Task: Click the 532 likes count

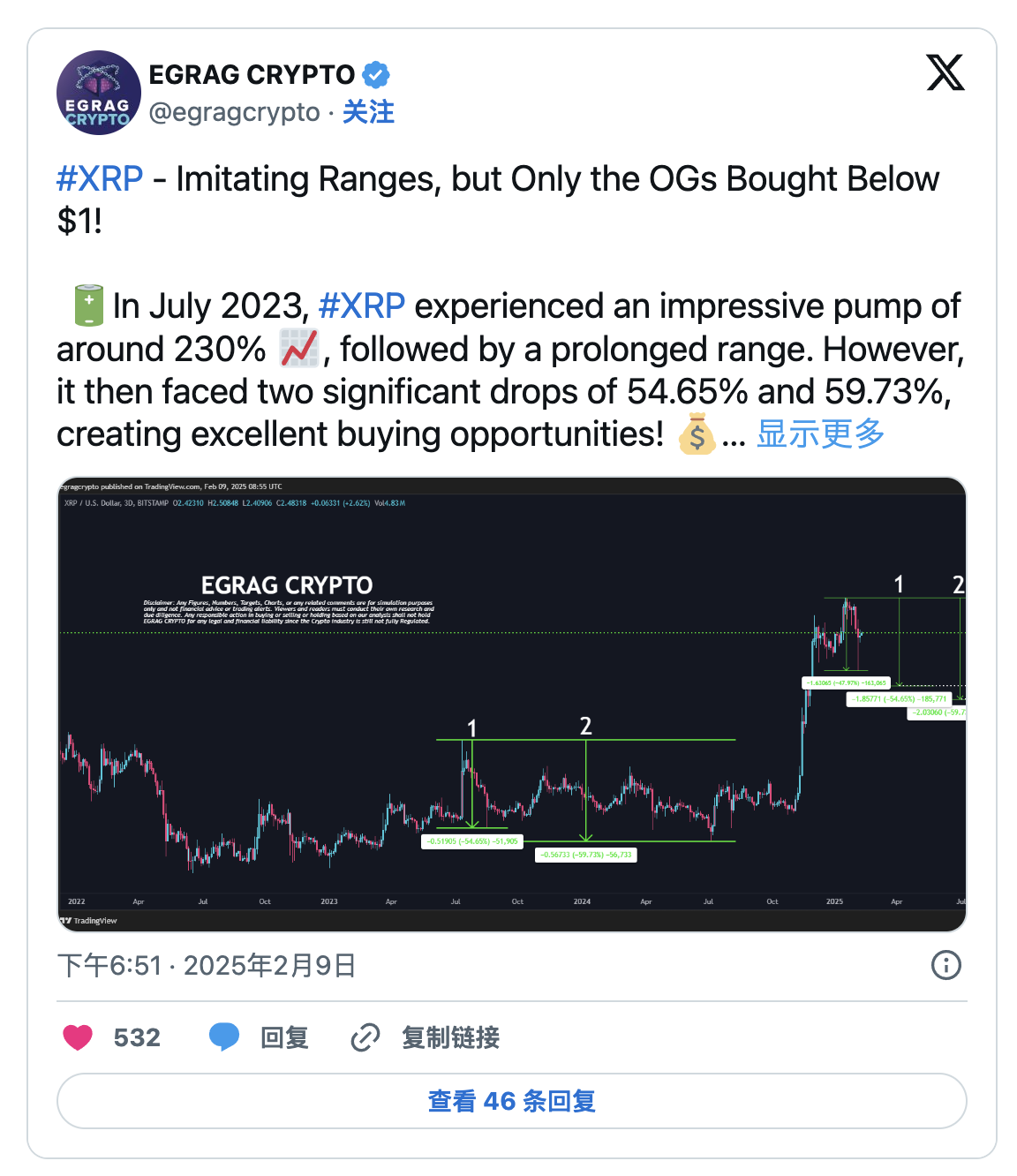Action: 137,1037
